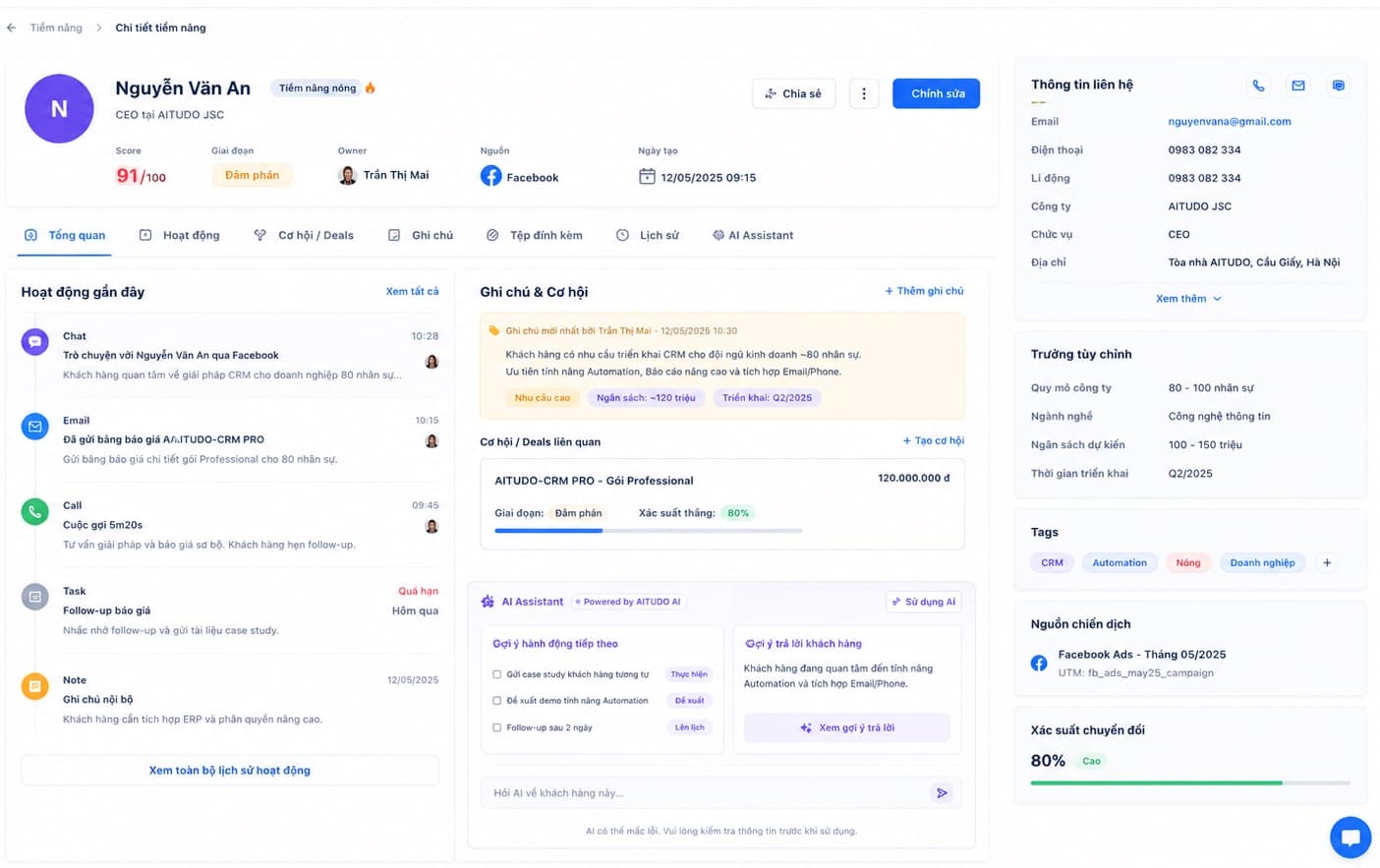
Task: Click the Quá hạn overdue label
Action: [418, 591]
